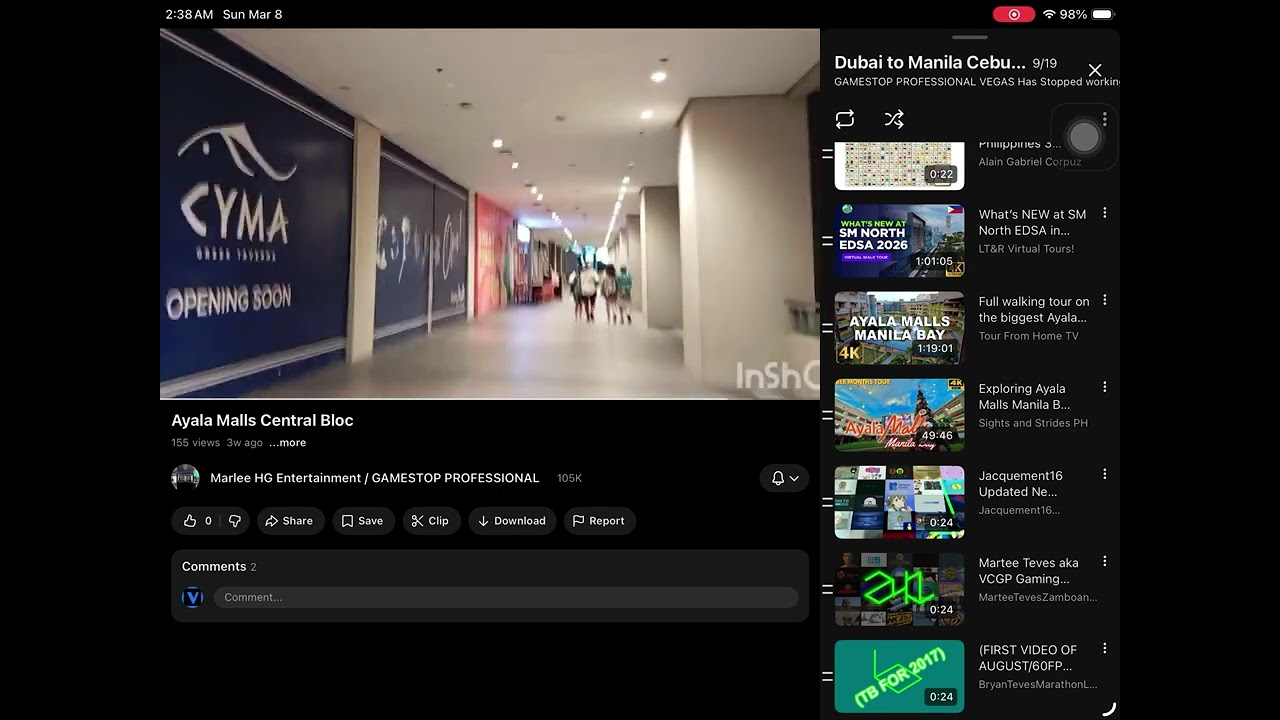The image size is (1280, 720).
Task: Grab reorder handle for SM North EDSA video
Action: click(827, 241)
